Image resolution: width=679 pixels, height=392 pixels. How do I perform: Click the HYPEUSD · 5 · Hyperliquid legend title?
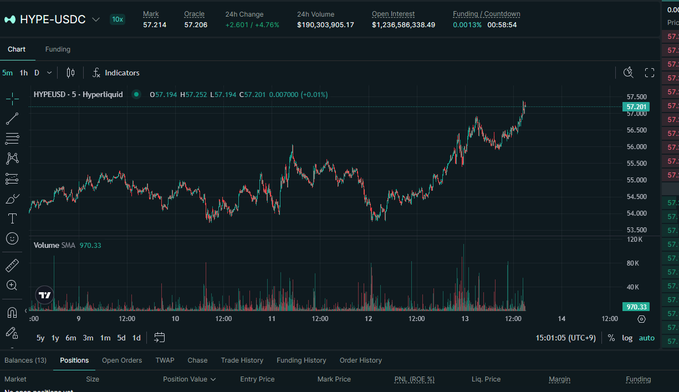point(78,94)
